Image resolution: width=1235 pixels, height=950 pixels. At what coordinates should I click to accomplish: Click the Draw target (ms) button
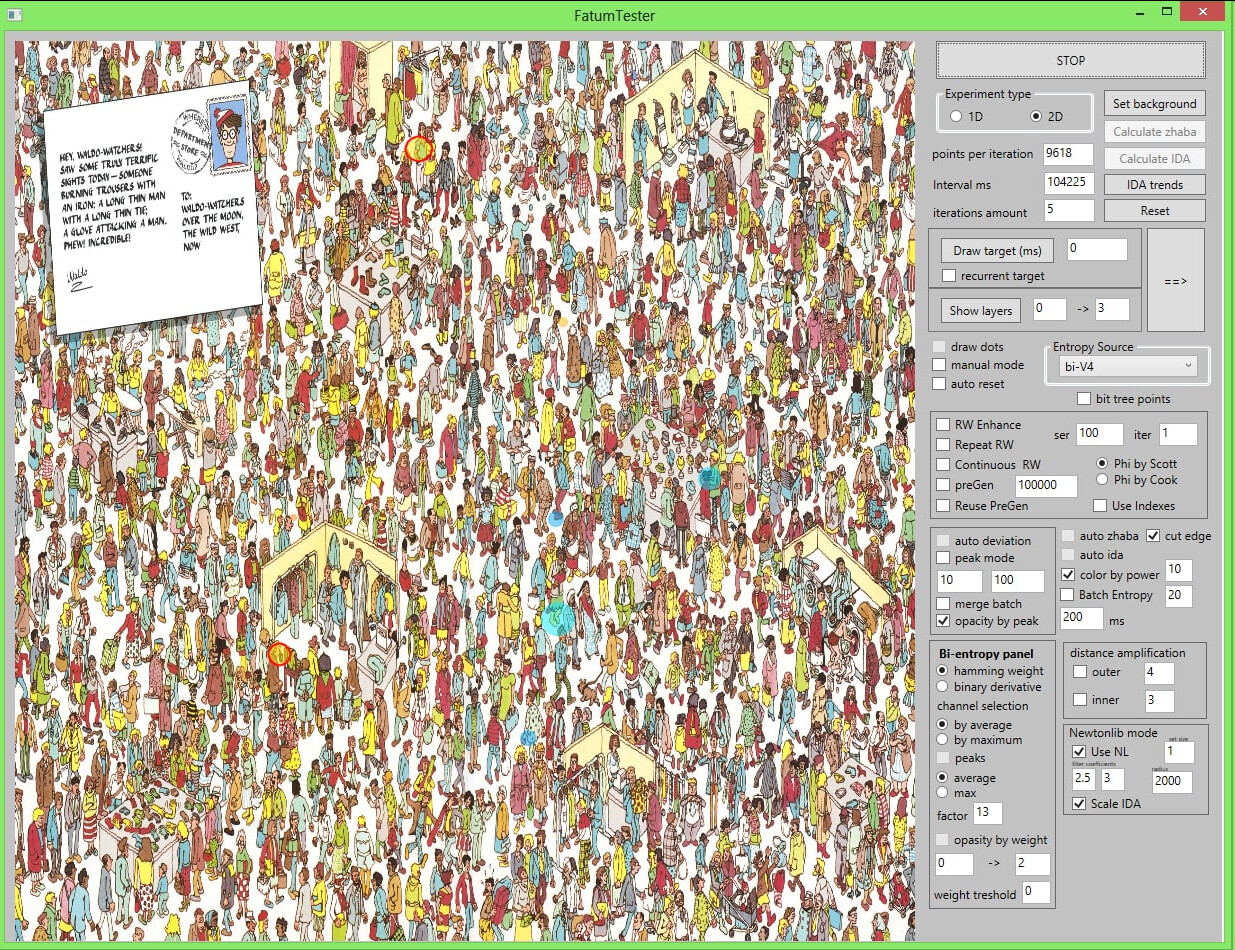click(997, 250)
